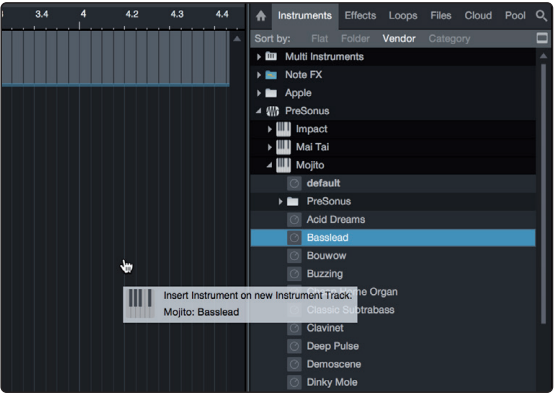Click the Basslead preset icon

point(294,237)
